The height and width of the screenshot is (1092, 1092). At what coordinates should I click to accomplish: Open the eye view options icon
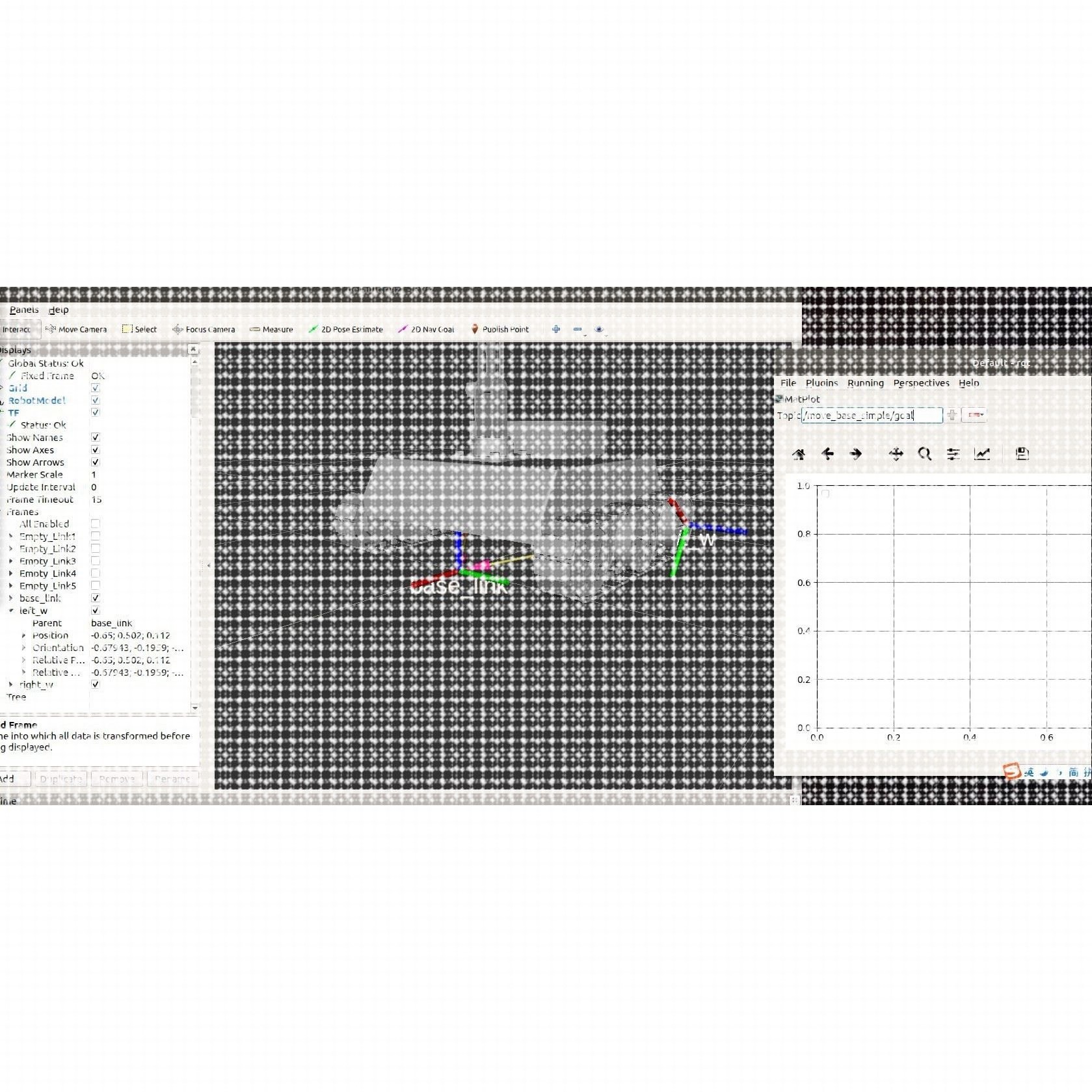pyautogui.click(x=599, y=329)
